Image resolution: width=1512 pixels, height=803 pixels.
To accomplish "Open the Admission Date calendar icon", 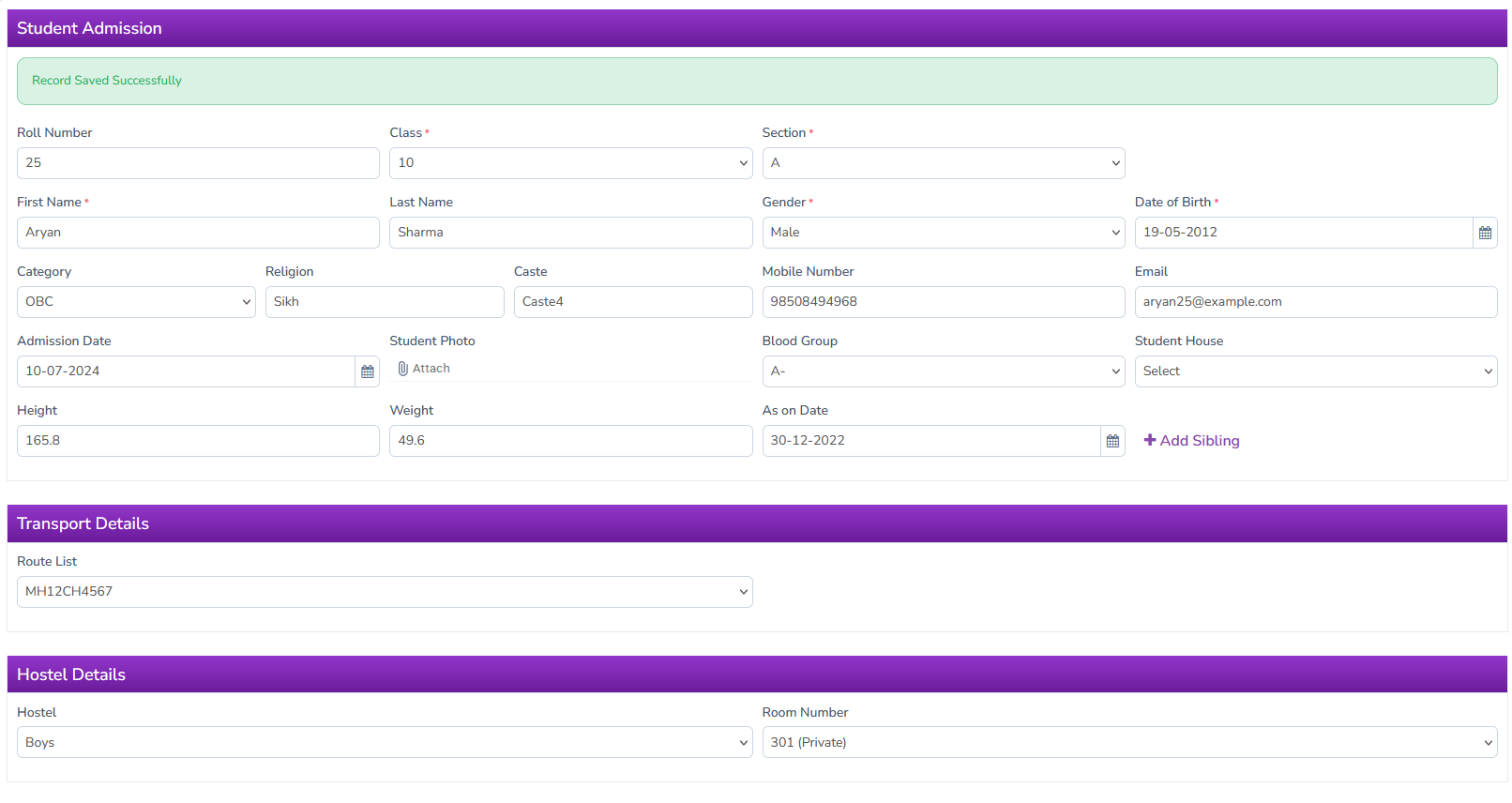I will pyautogui.click(x=368, y=371).
